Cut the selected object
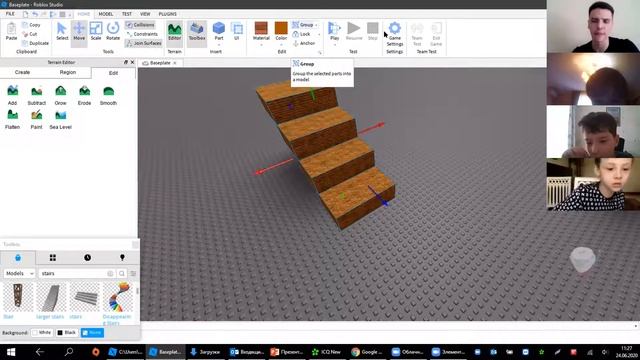640x360 pixels. (x=30, y=34)
